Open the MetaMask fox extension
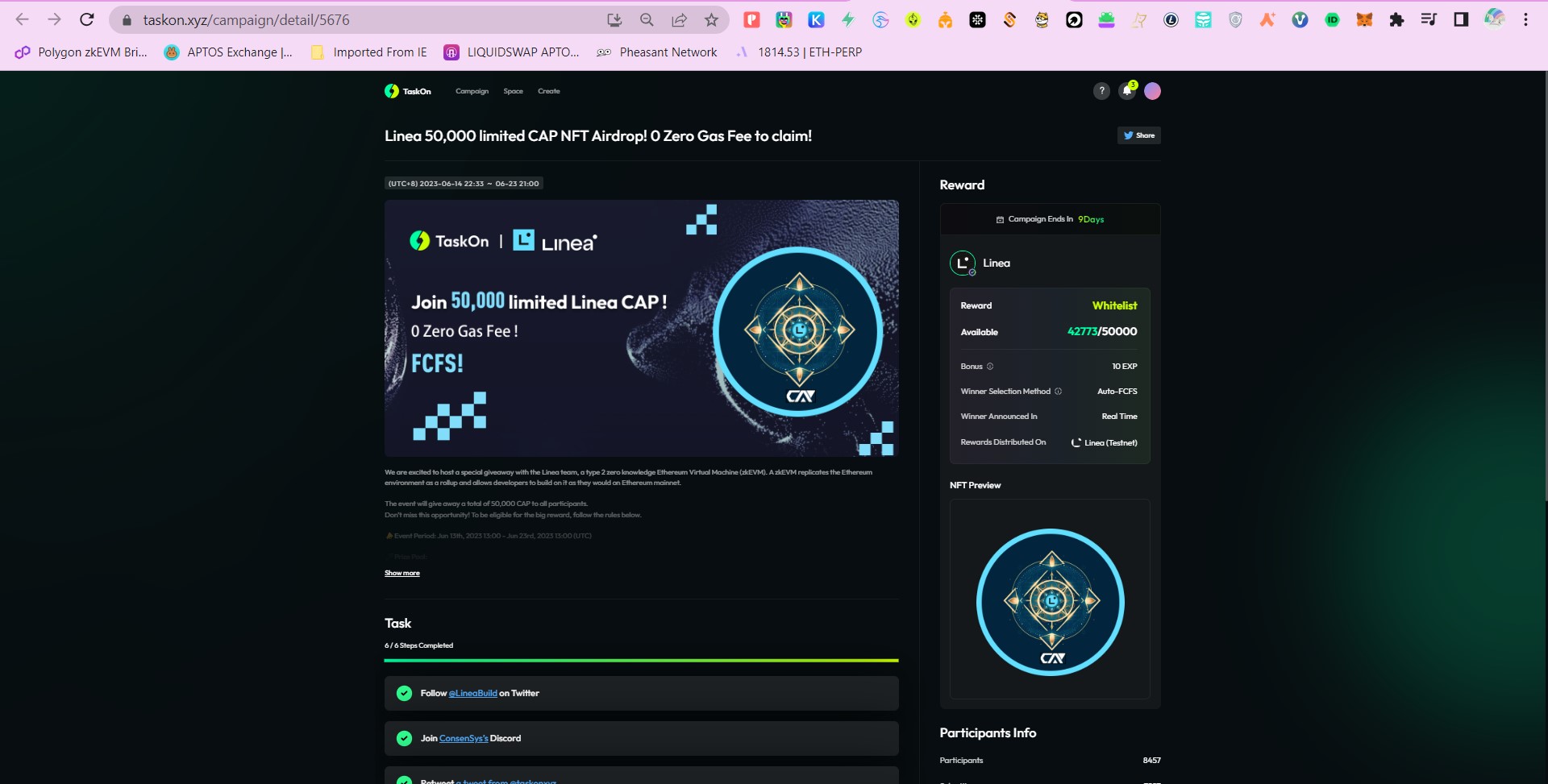The width and height of the screenshot is (1548, 784). (1364, 20)
